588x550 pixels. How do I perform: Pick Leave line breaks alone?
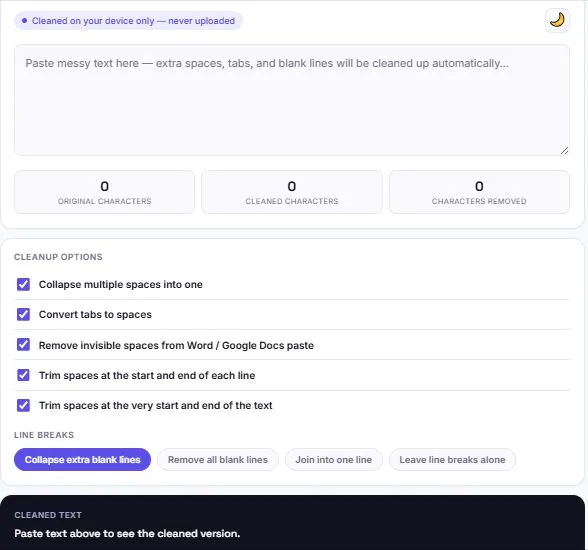click(x=452, y=460)
